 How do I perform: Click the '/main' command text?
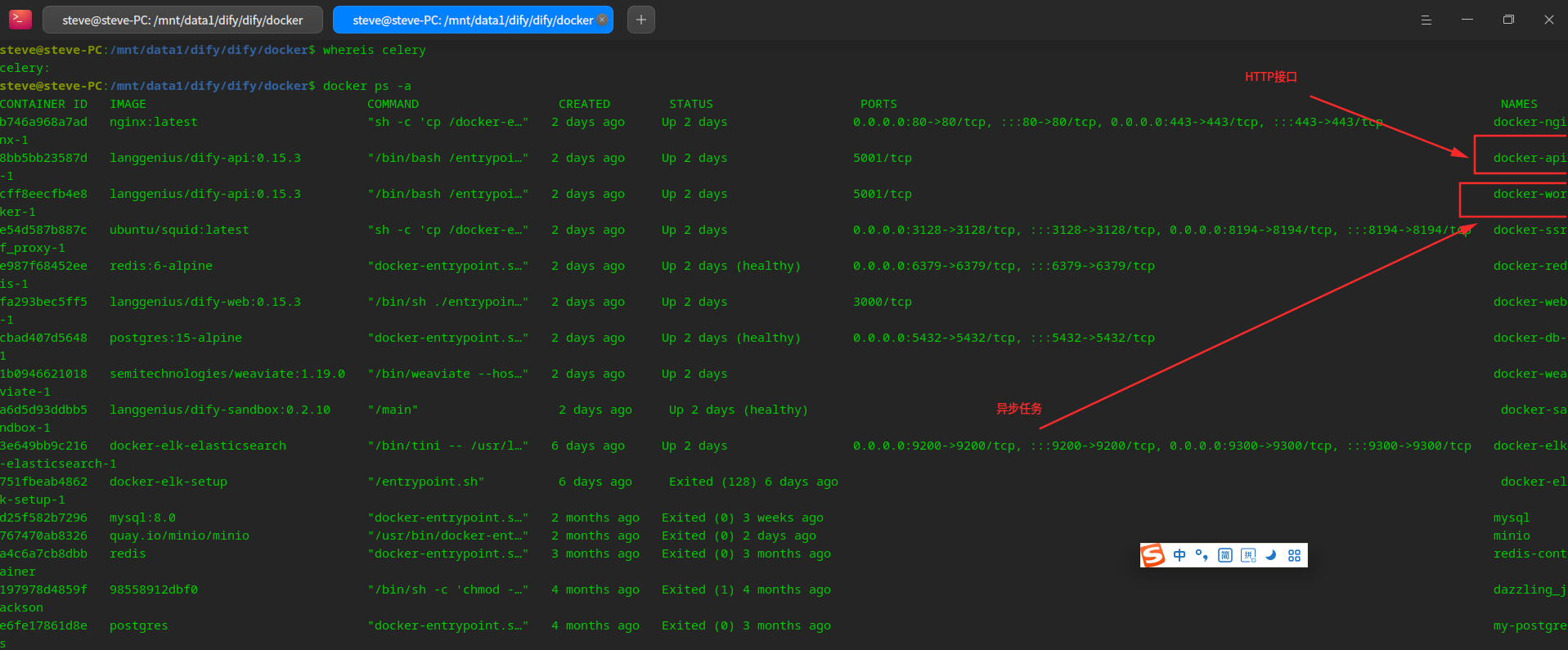click(393, 410)
